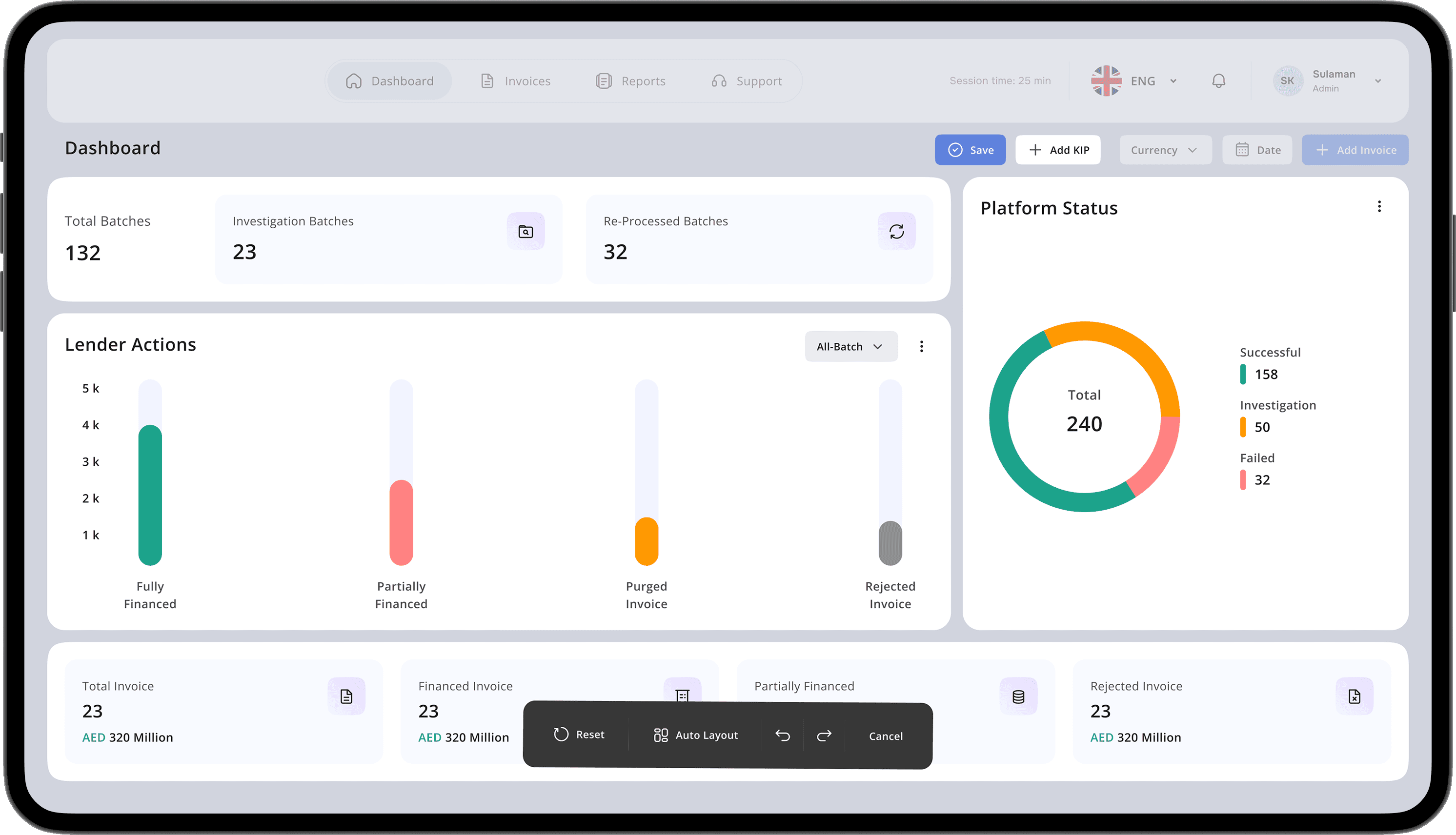
Task: Click the redo arrow in floating toolbar
Action: [824, 735]
